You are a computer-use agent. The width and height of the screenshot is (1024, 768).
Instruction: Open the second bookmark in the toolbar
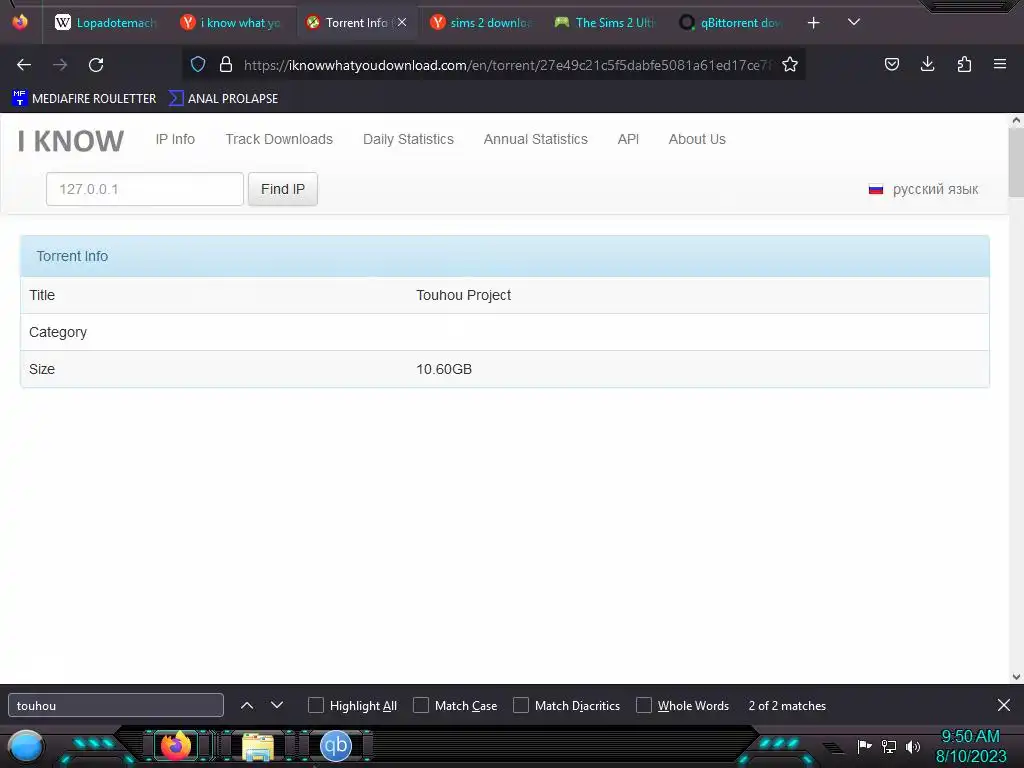click(x=224, y=99)
